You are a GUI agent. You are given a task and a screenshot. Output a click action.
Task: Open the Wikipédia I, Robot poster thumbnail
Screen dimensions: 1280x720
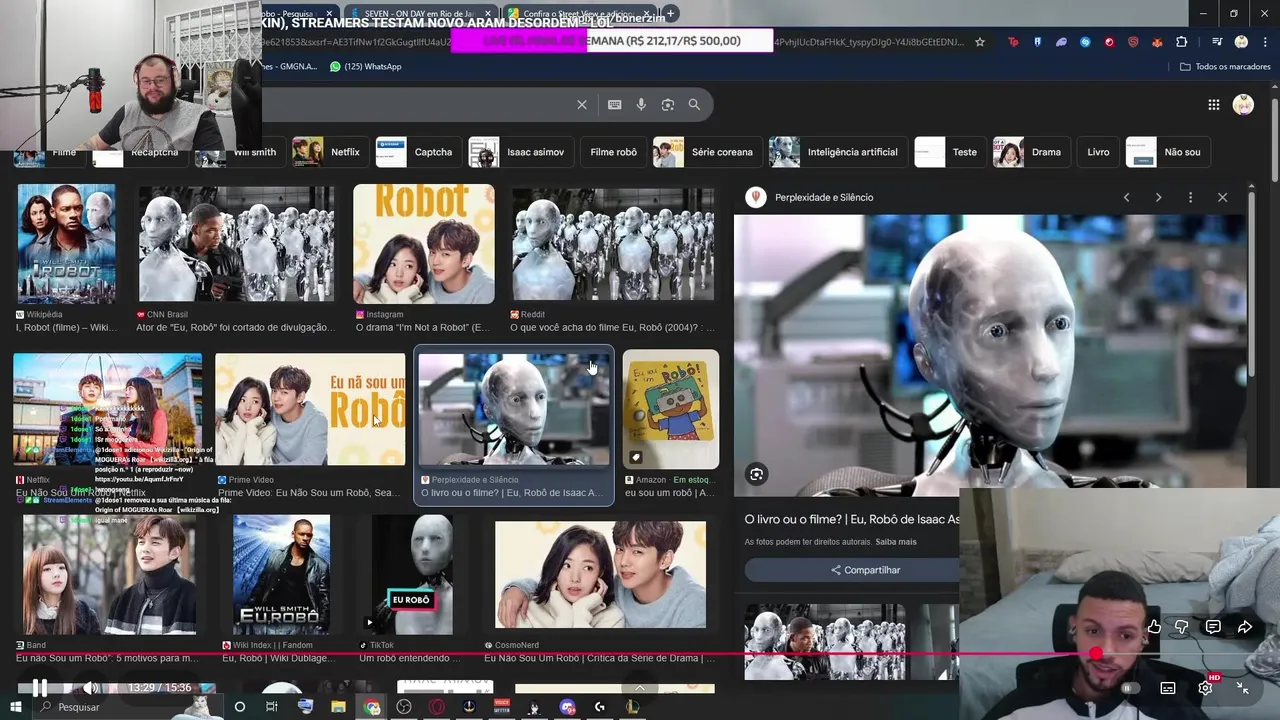pyautogui.click(x=66, y=244)
